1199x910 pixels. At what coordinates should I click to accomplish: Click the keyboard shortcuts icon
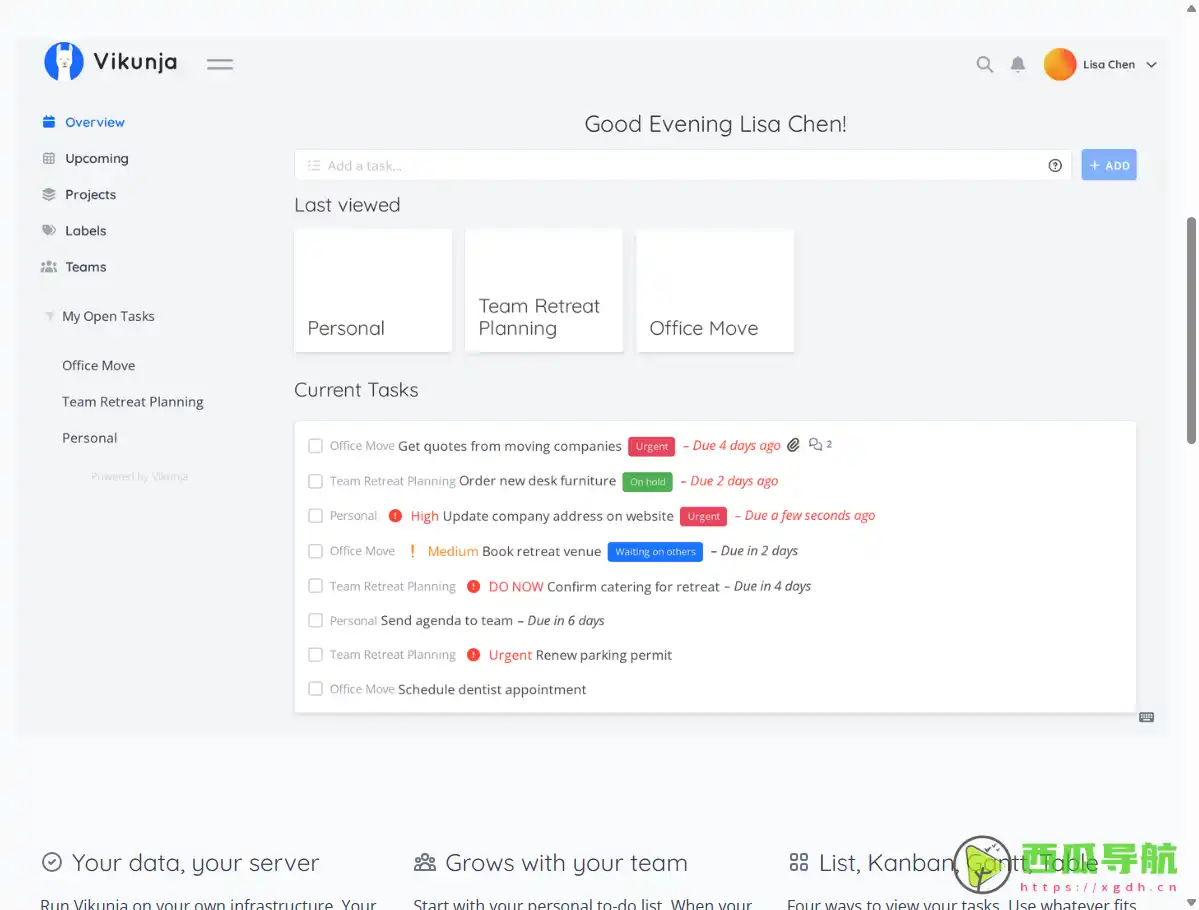(1146, 717)
